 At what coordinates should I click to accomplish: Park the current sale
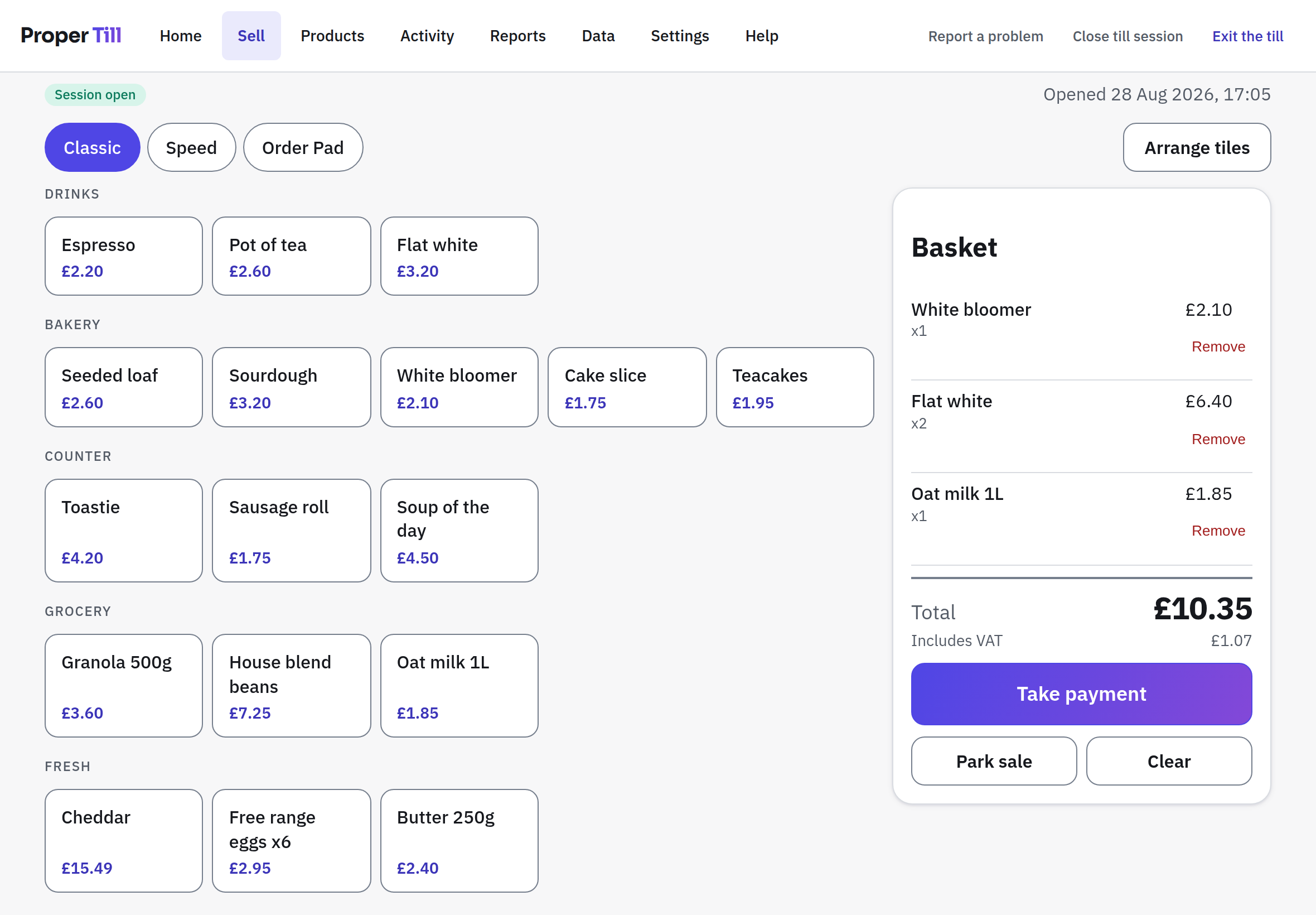coord(994,762)
